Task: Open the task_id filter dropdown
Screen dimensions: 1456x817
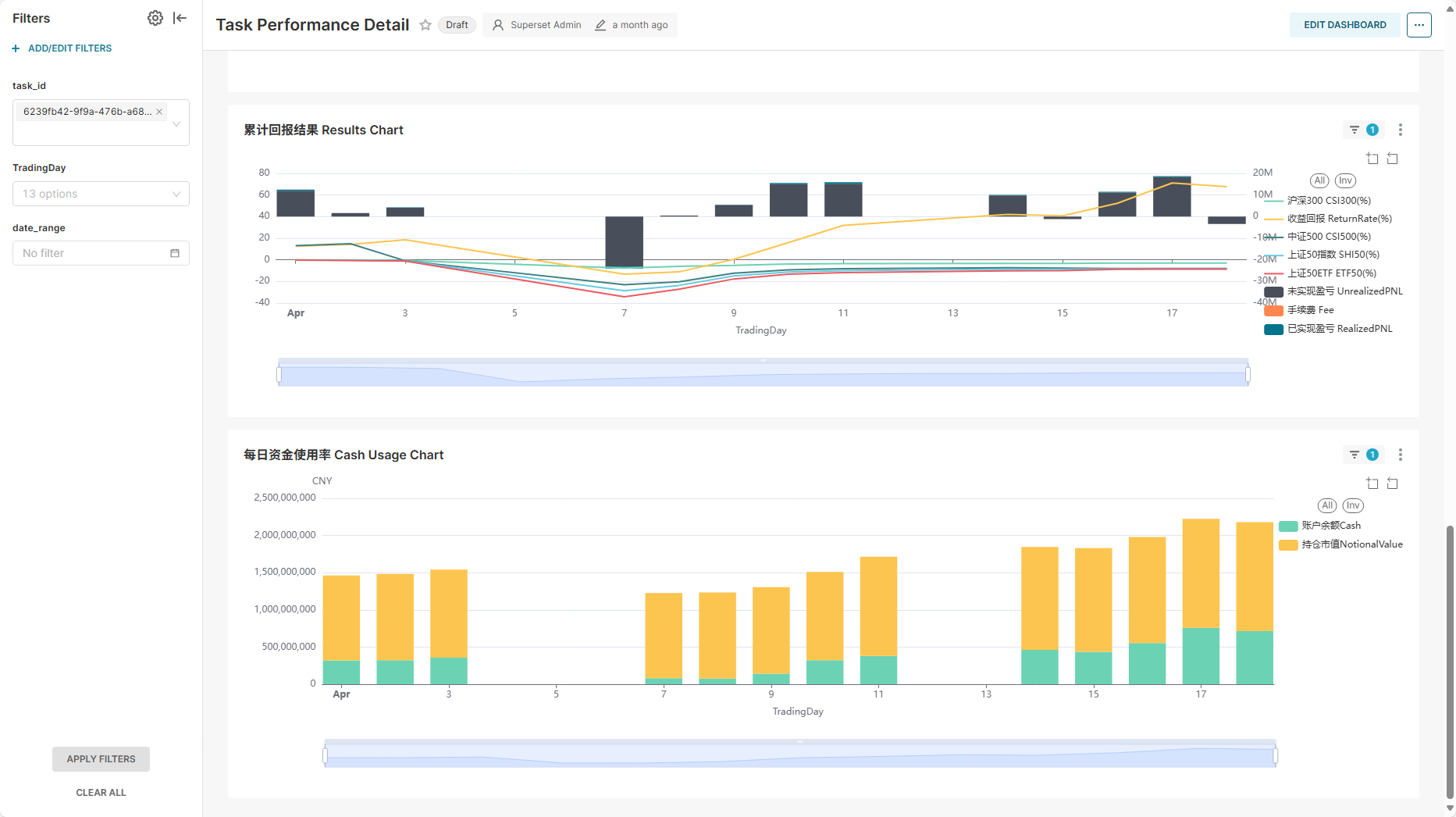Action: [176, 123]
